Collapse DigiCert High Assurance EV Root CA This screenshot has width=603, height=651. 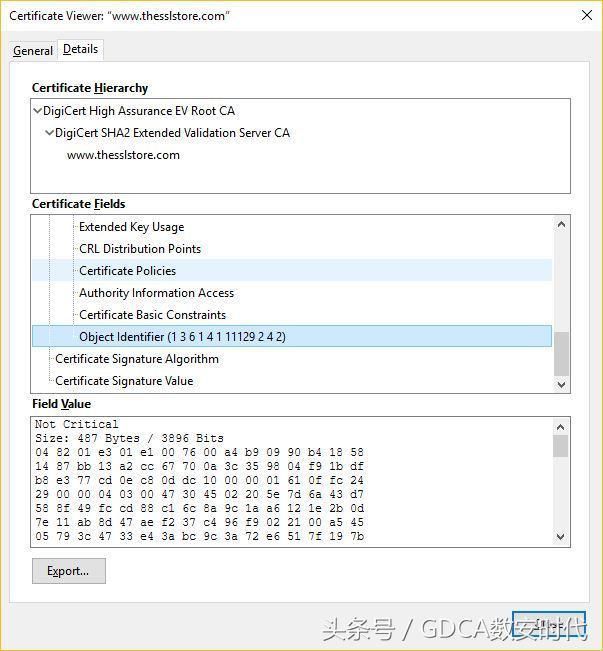(38, 111)
